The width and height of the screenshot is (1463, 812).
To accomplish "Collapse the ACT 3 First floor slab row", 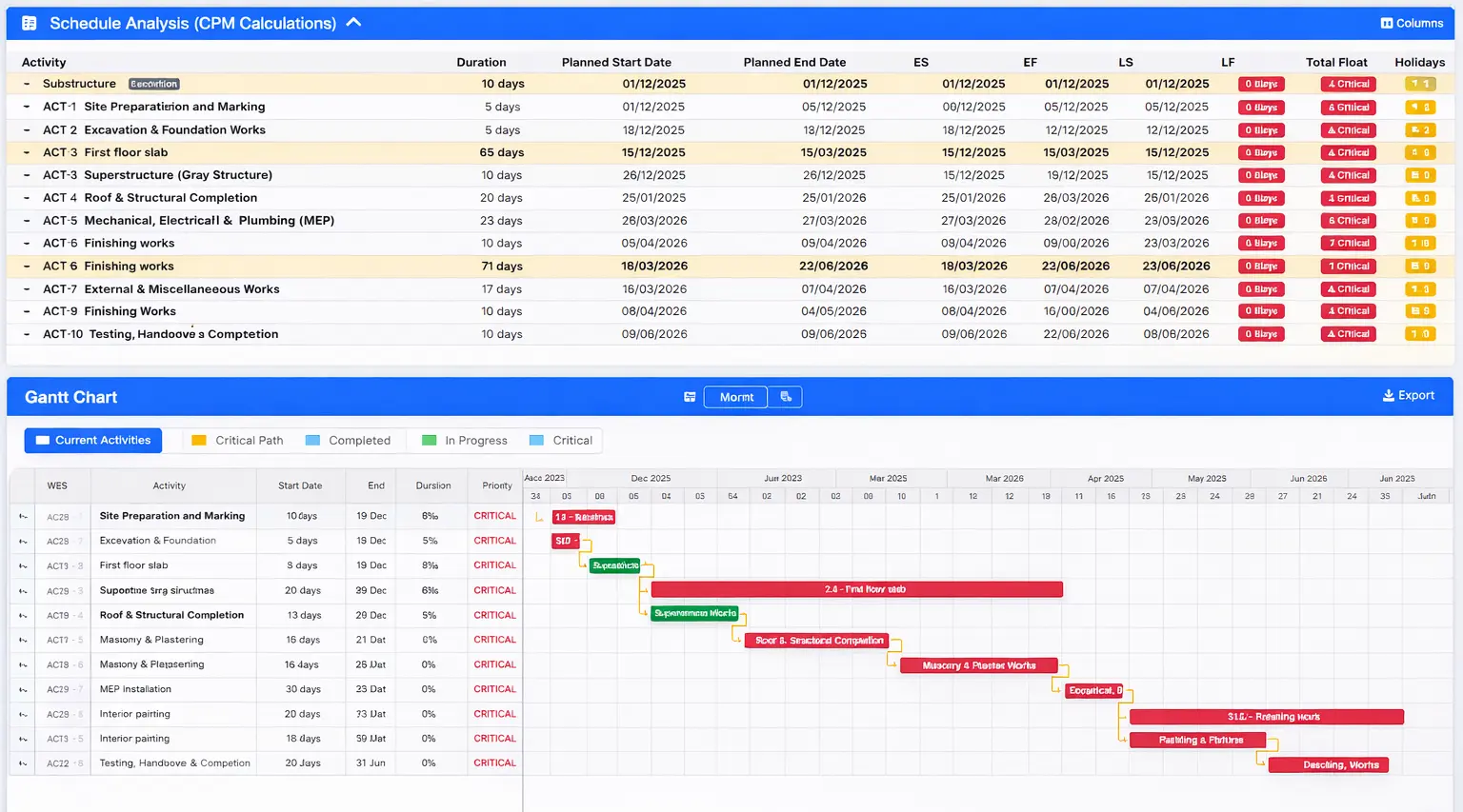I will 27,152.
